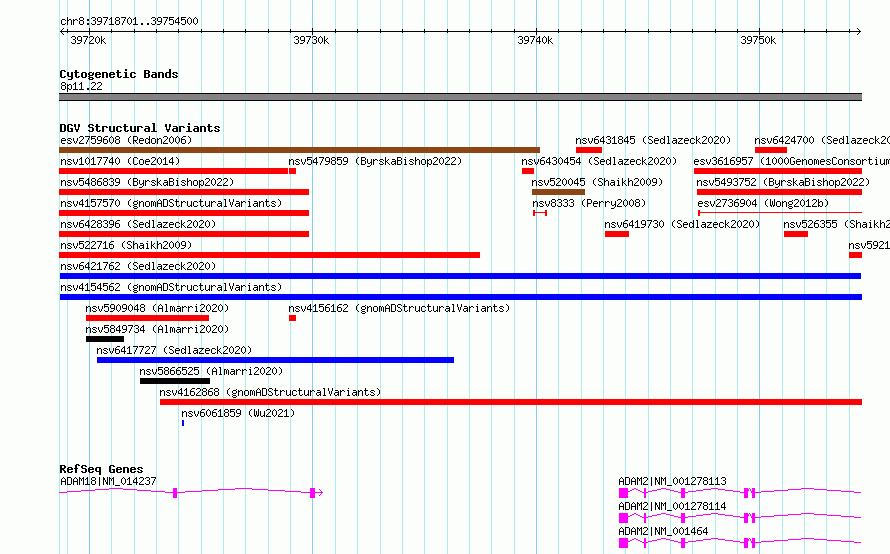Click the red nsv6431845 variant bar

pyautogui.click(x=589, y=150)
